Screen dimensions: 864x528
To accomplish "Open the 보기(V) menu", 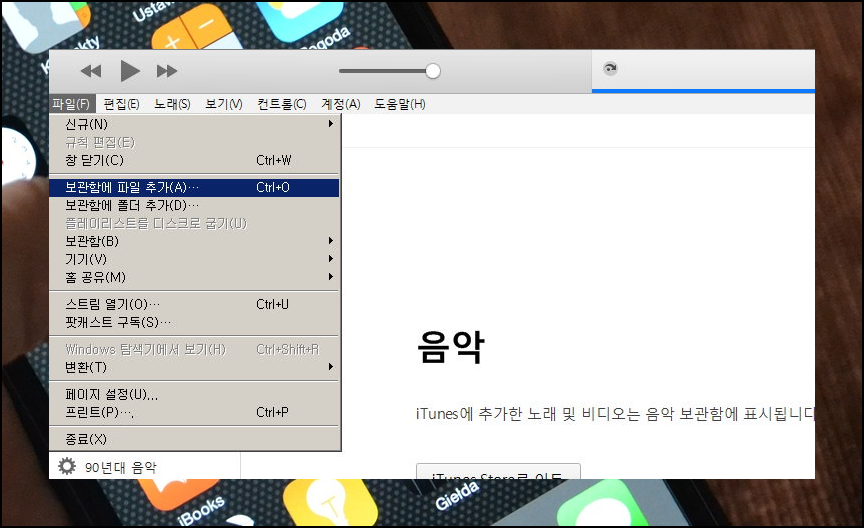I will 224,104.
